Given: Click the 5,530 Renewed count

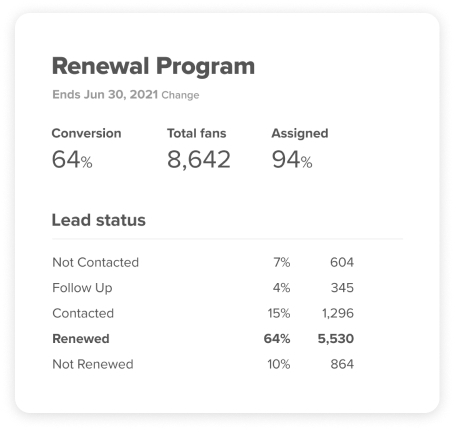Looking at the screenshot, I should 336,339.
